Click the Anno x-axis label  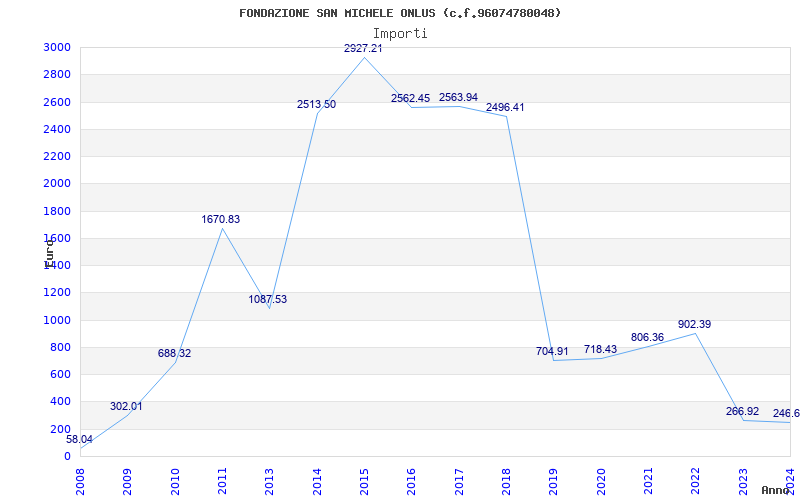click(x=776, y=490)
